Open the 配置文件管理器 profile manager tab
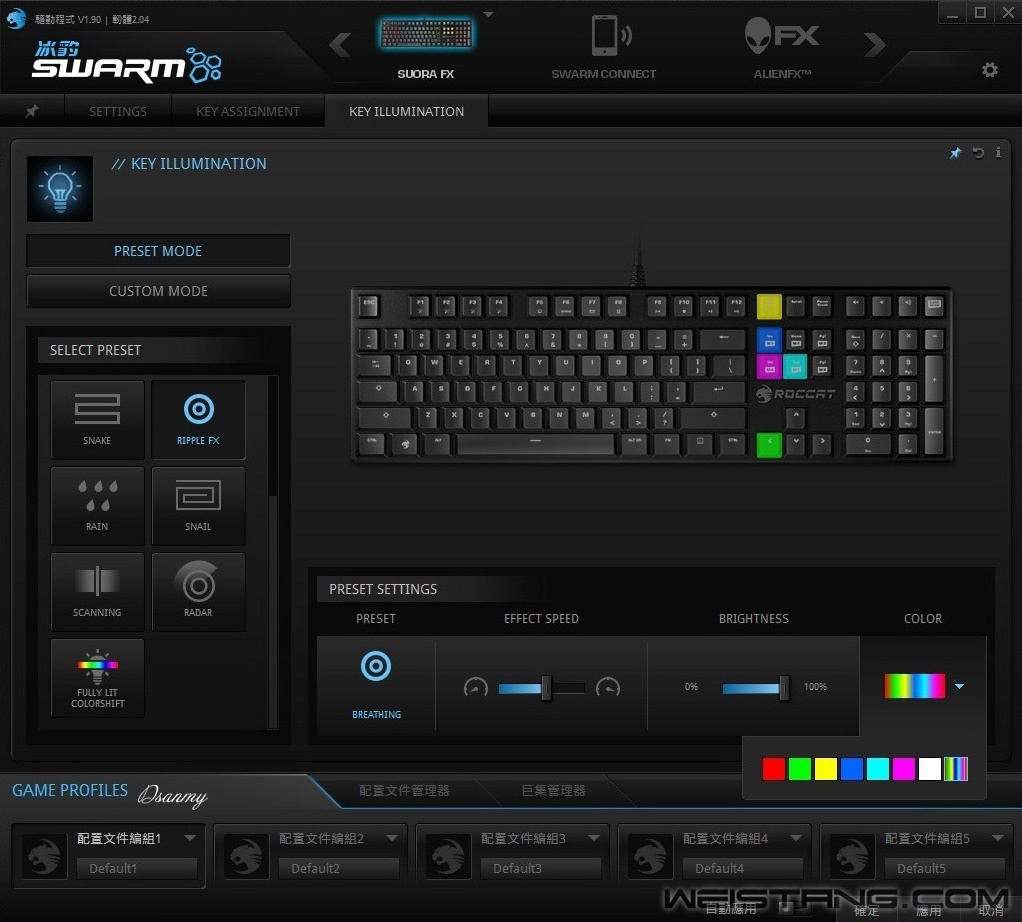 coord(404,790)
